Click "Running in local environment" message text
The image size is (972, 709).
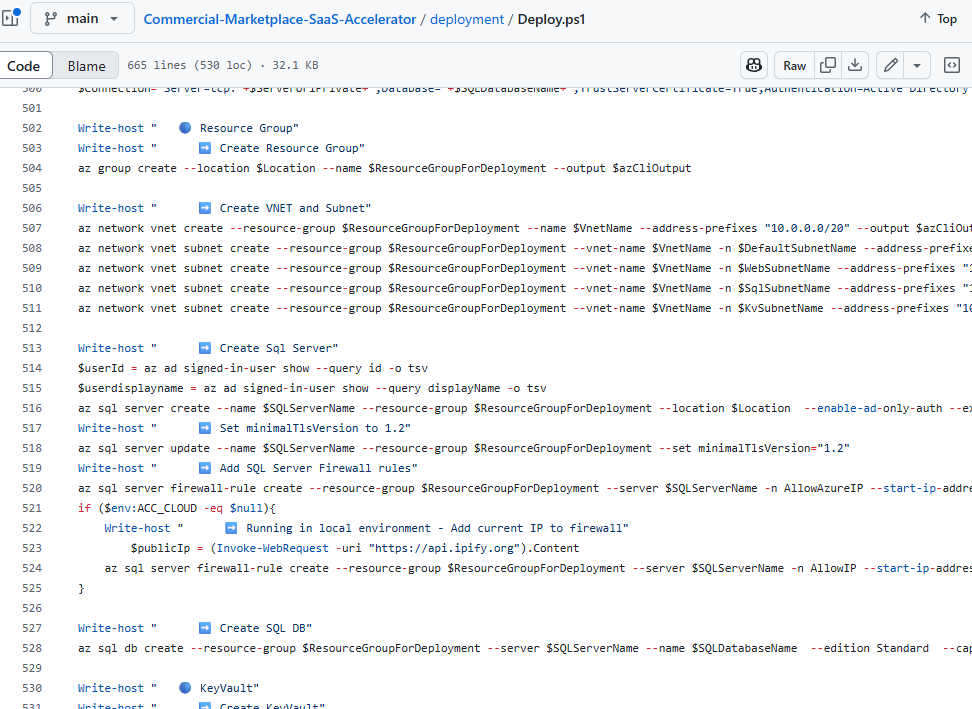338,528
